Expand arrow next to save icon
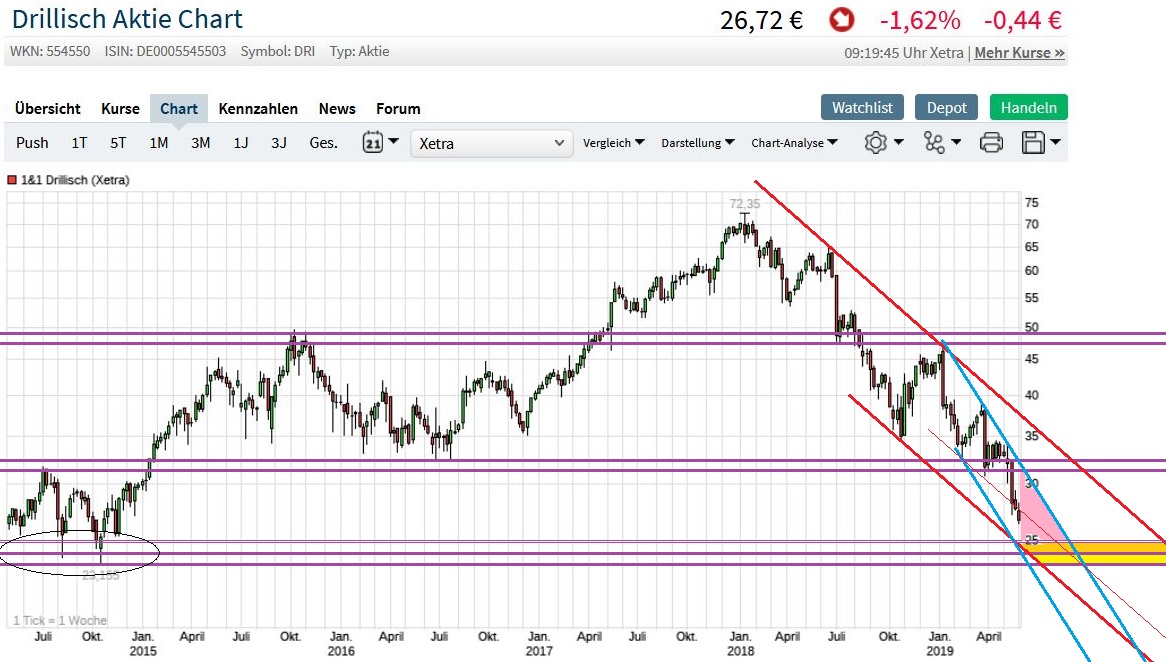 (1055, 141)
